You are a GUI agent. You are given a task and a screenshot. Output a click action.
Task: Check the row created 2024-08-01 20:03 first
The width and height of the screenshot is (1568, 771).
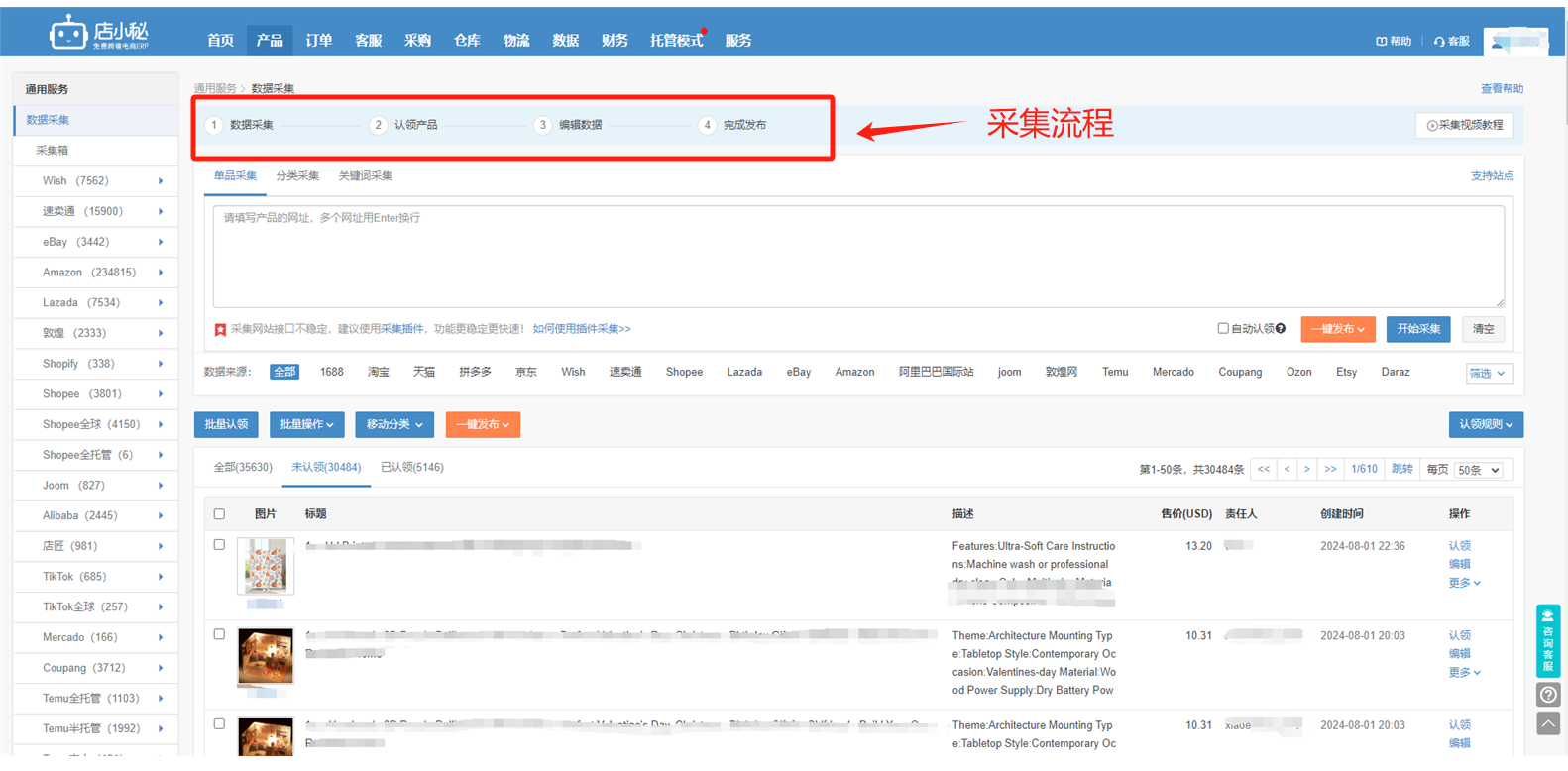219,634
